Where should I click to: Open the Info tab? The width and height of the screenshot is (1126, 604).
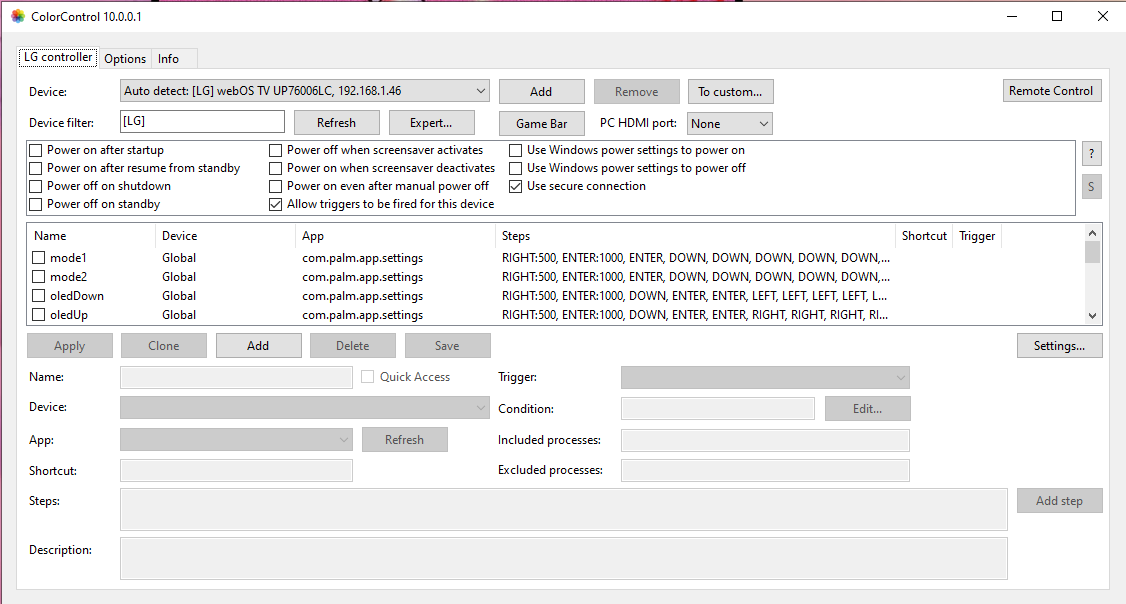(168, 59)
